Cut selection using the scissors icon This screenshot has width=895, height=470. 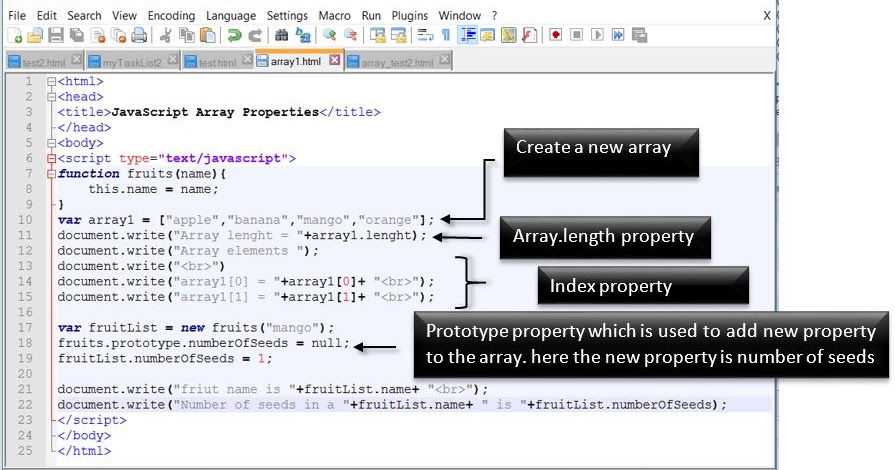coord(166,35)
